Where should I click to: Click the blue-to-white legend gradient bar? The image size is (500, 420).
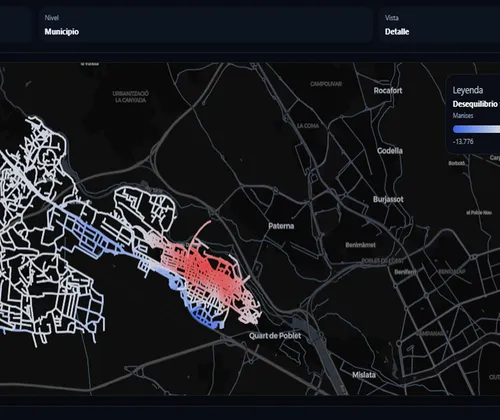476,129
